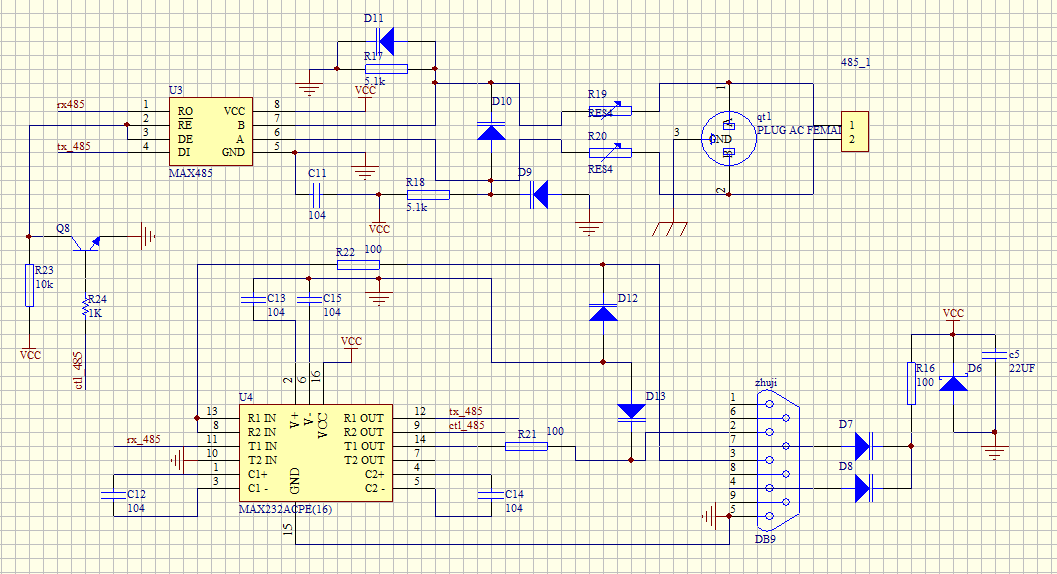Viewport: 1057px width, 574px height.
Task: Click zener diode D6 symbol
Action: tap(953, 384)
